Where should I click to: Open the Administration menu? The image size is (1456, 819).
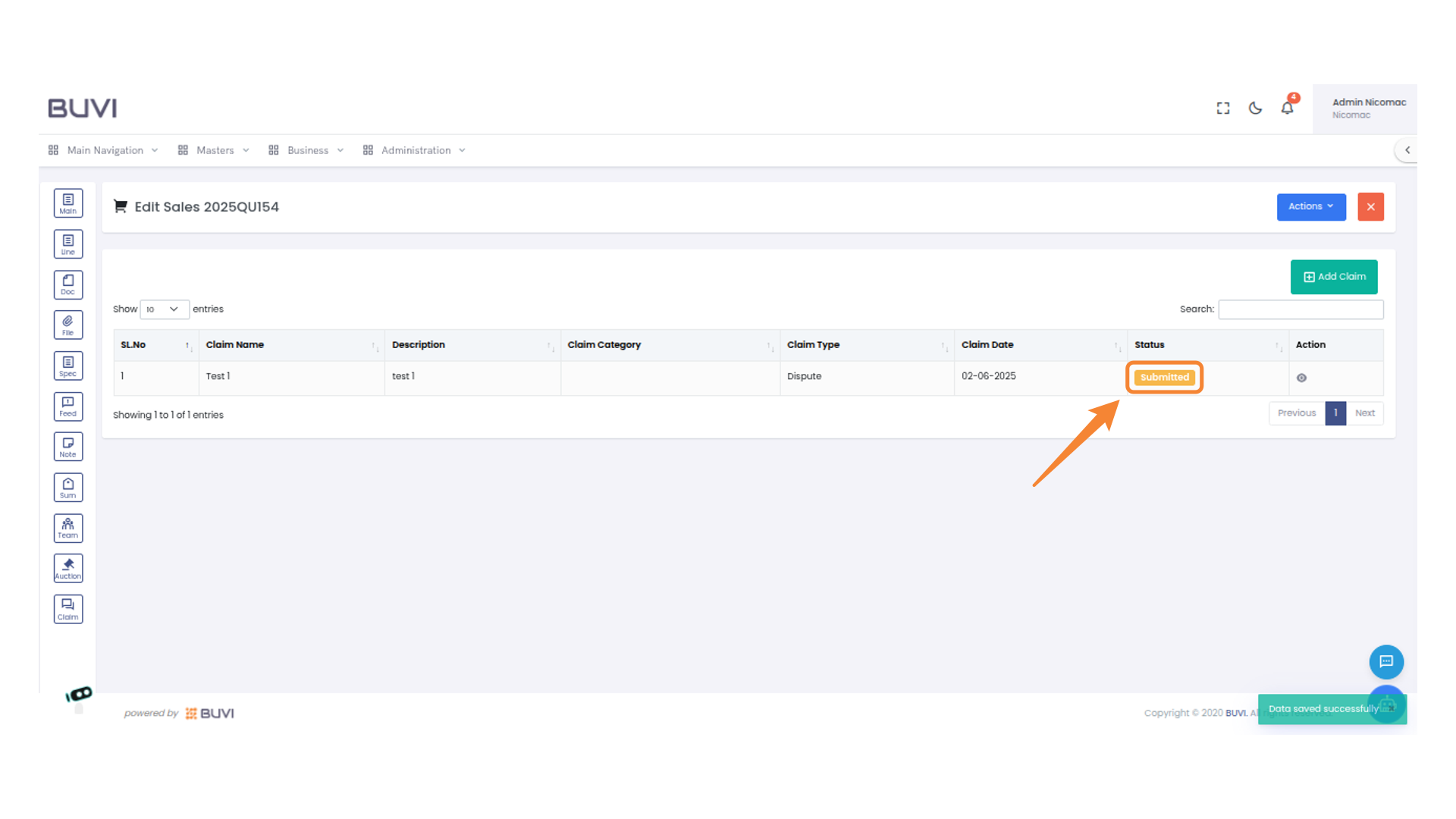416,149
